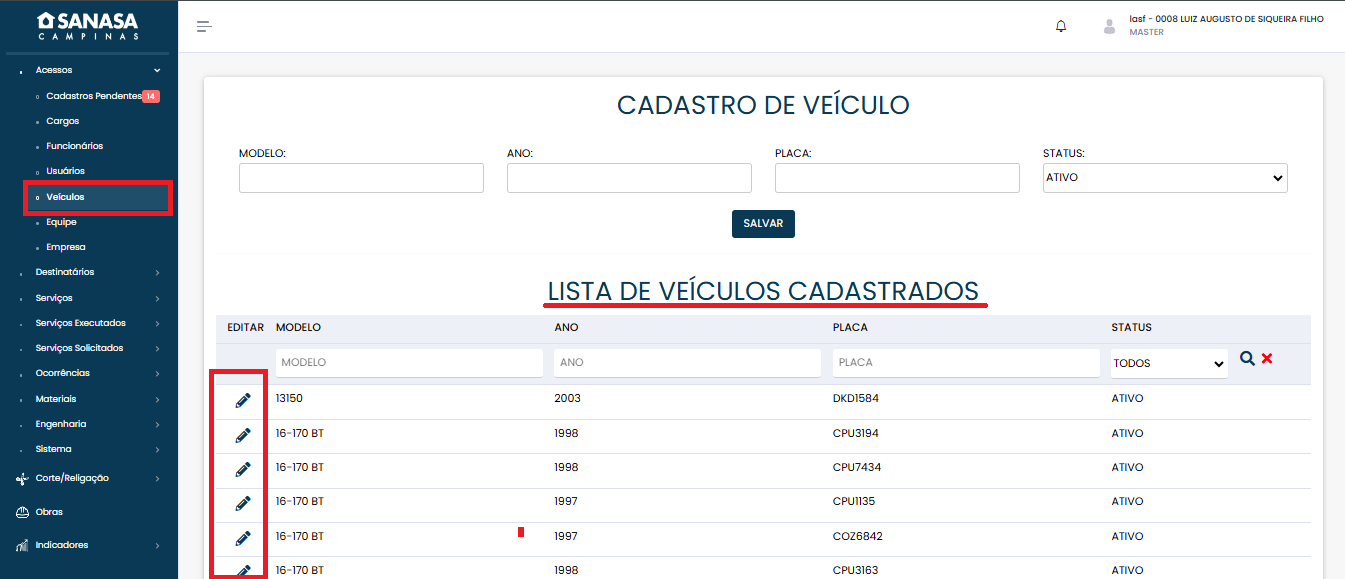Toggle the hamburger sidebar menu icon
The height and width of the screenshot is (579, 1345).
(204, 26)
